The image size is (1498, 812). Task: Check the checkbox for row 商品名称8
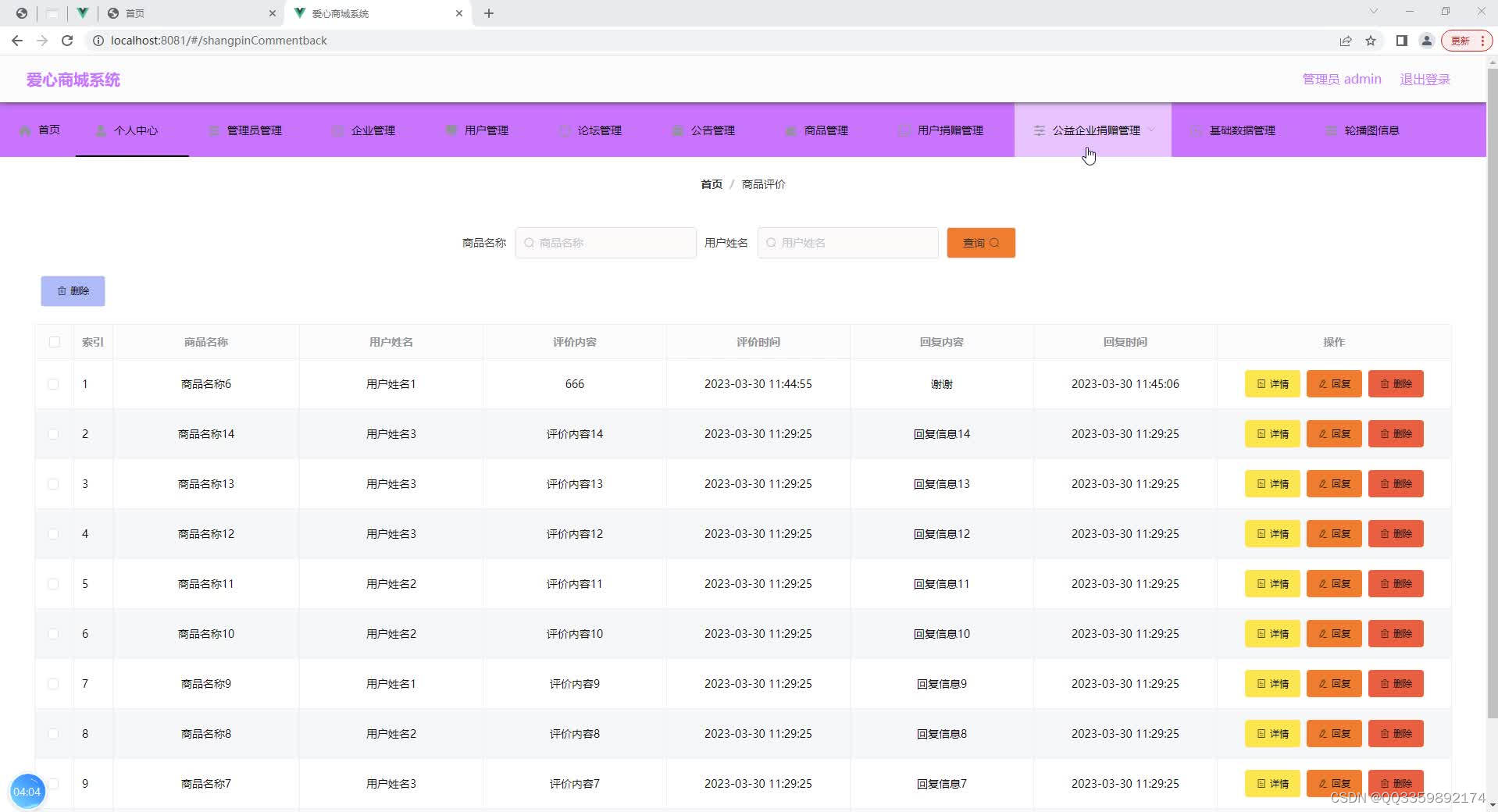(53, 734)
